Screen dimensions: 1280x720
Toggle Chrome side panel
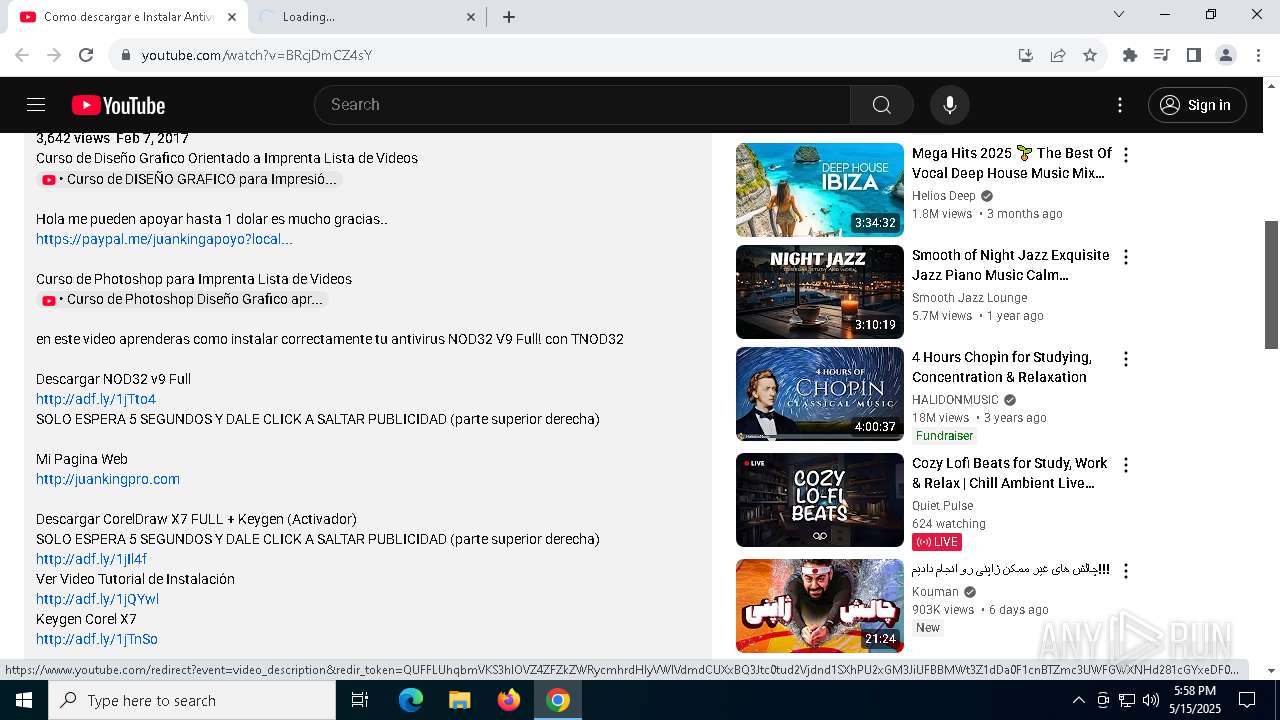[x=1193, y=55]
